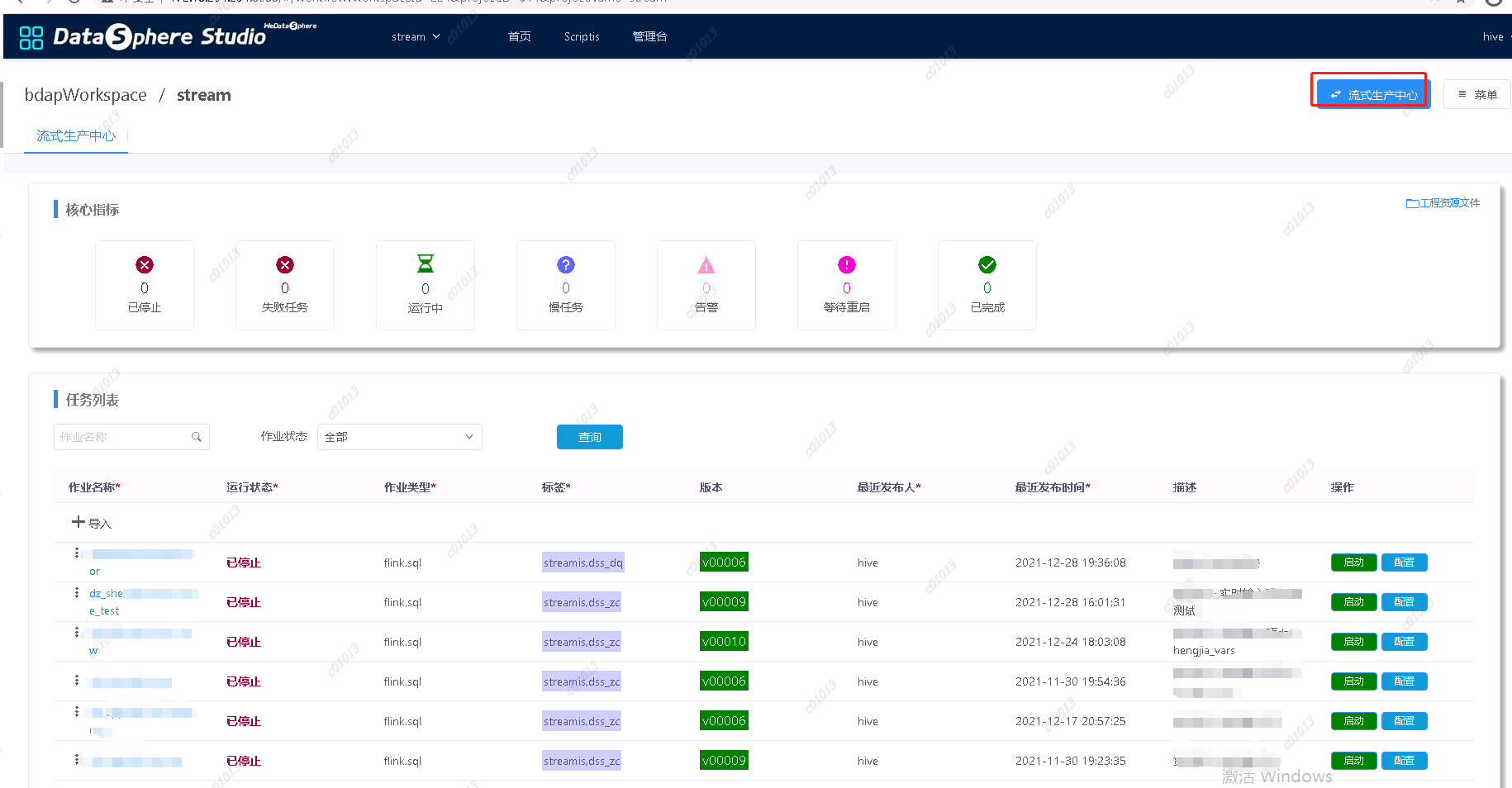Click the DataSphere Studio grid logo icon
Screen dimensions: 1512x788
[x=31, y=37]
